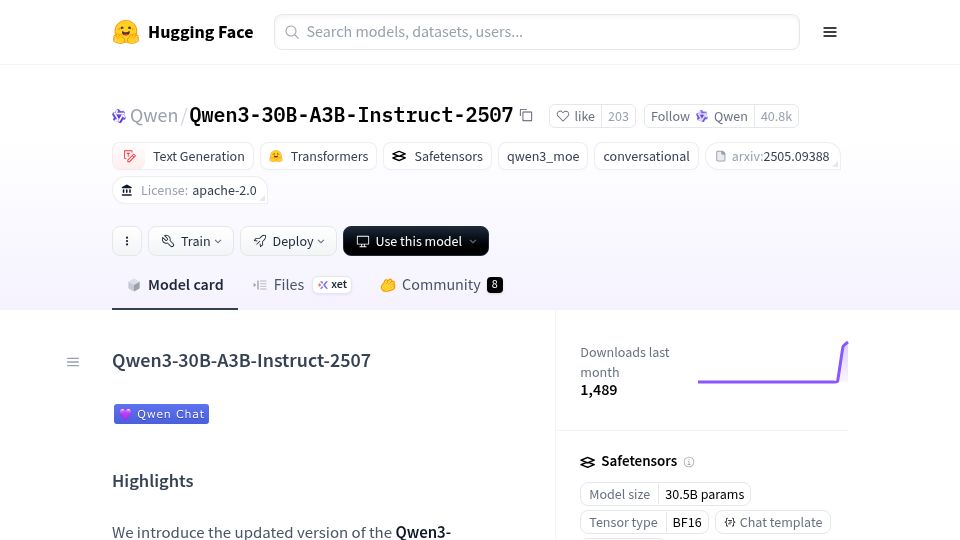This screenshot has width=960, height=540.
Task: Focus the search models input field
Action: tap(537, 32)
